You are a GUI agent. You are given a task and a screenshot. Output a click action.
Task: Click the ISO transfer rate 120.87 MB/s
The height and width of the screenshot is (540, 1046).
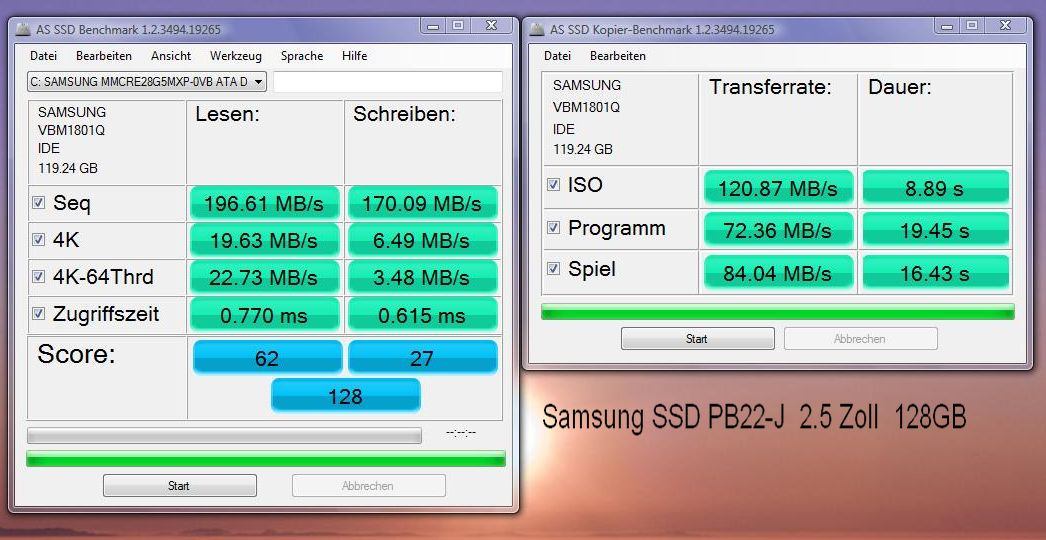point(778,188)
